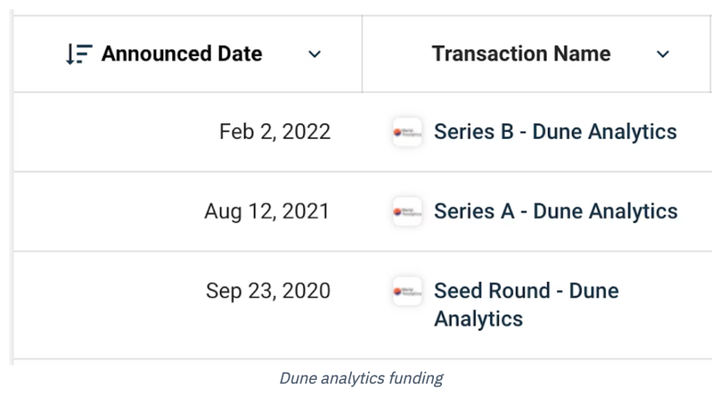The width and height of the screenshot is (720, 396).
Task: Click the sort descending icon beside Announced Date
Action: [x=79, y=54]
